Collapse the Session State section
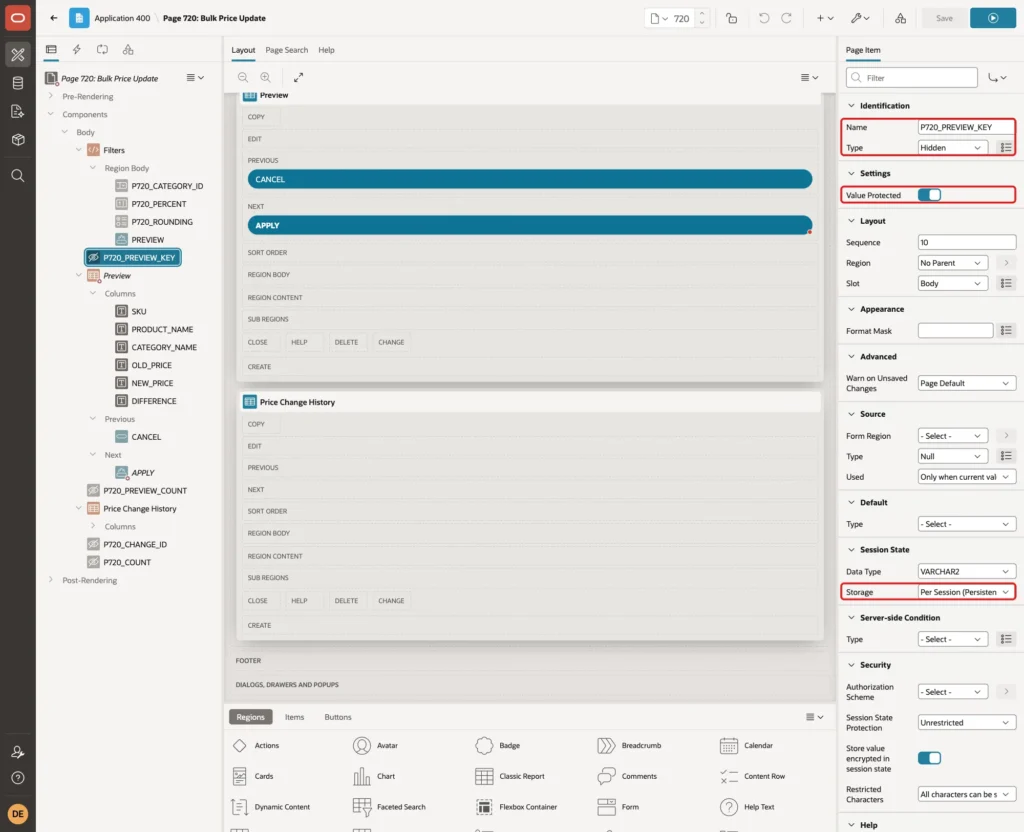Screen dimensions: 1024x832 [x=851, y=550]
